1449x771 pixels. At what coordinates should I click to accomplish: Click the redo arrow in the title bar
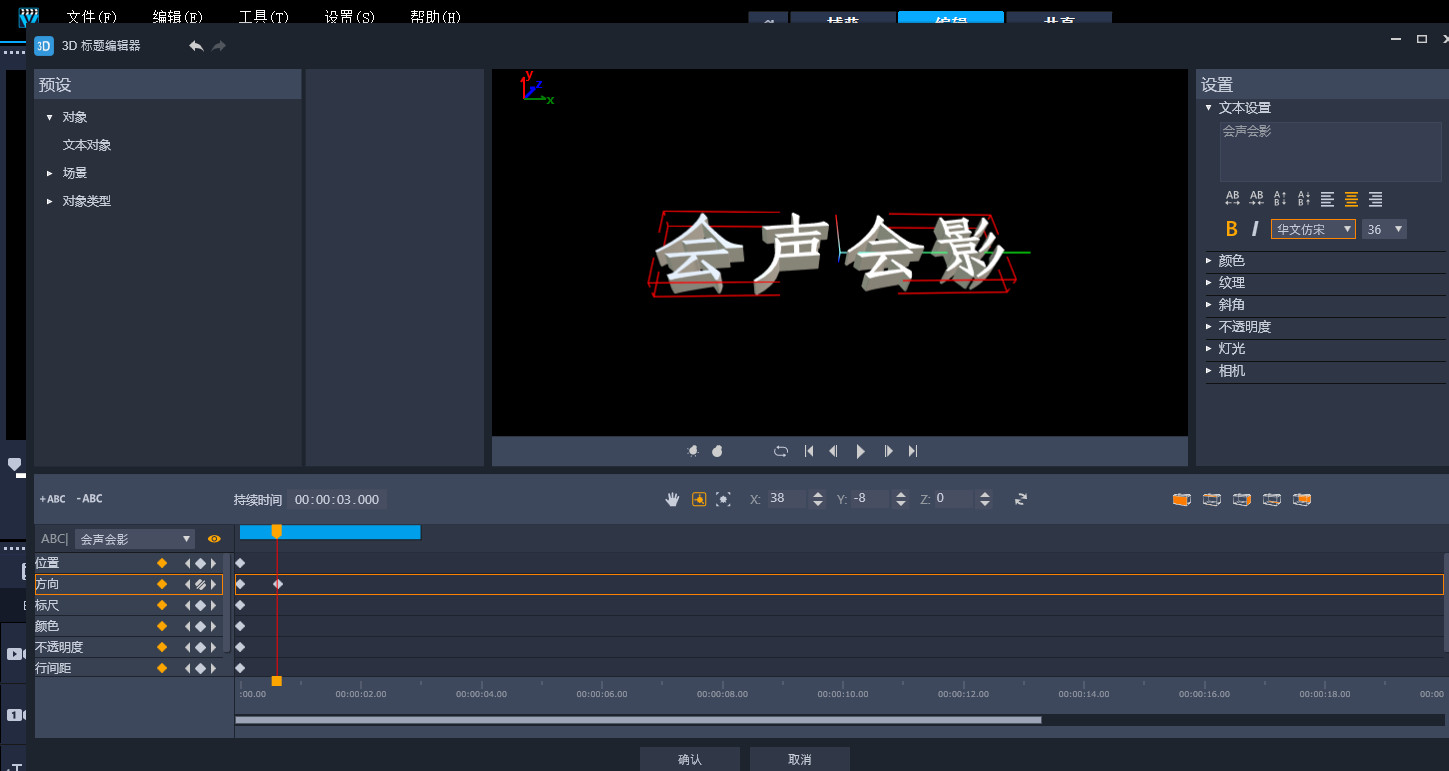pyautogui.click(x=219, y=46)
